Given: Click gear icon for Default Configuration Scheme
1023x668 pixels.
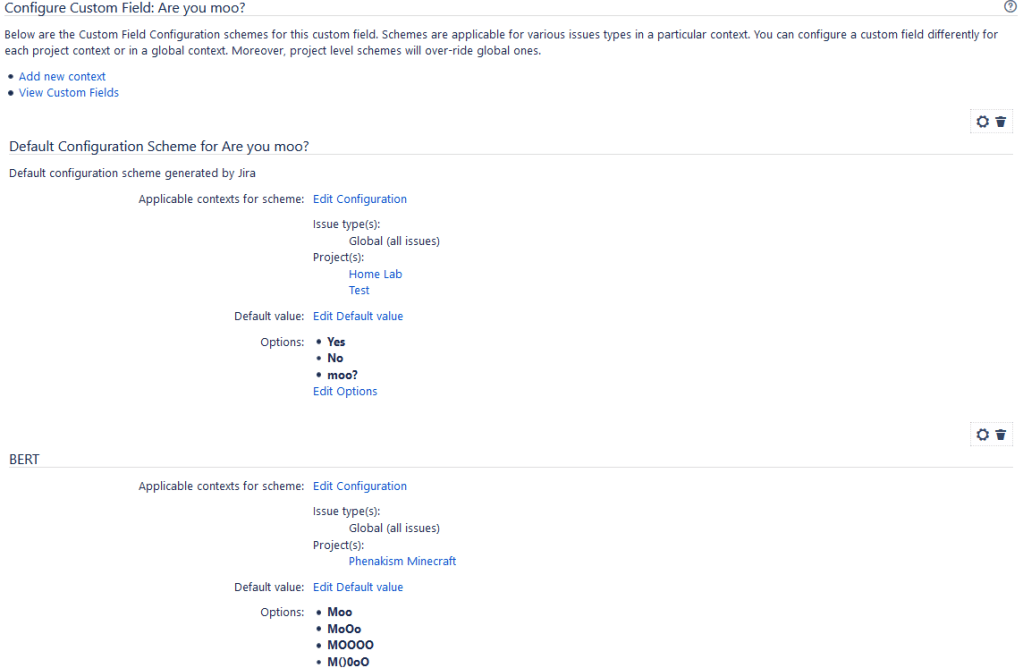Looking at the screenshot, I should (983, 122).
